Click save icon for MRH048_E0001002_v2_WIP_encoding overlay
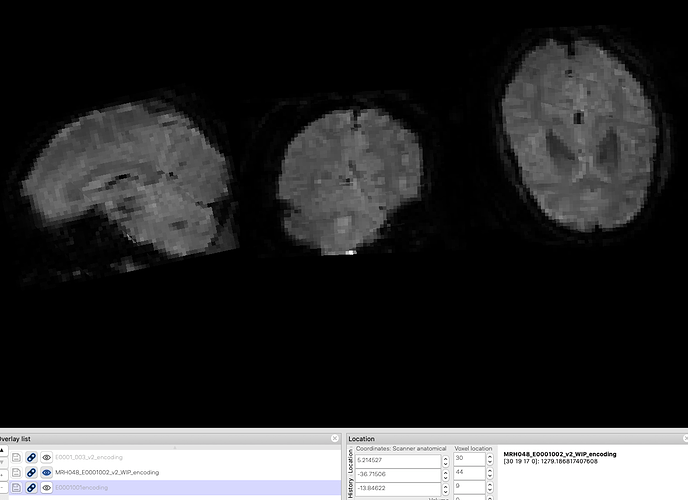This screenshot has width=688, height=500. pos(16,472)
